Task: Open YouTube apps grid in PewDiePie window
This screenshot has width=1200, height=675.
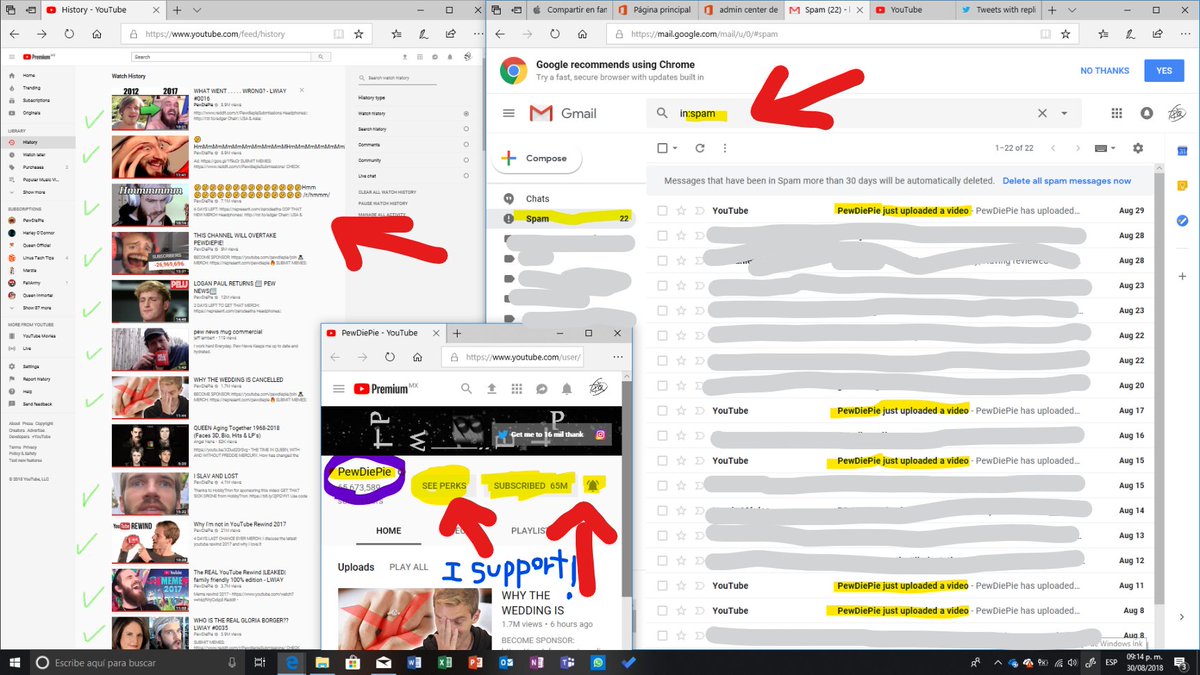Action: 516,389
